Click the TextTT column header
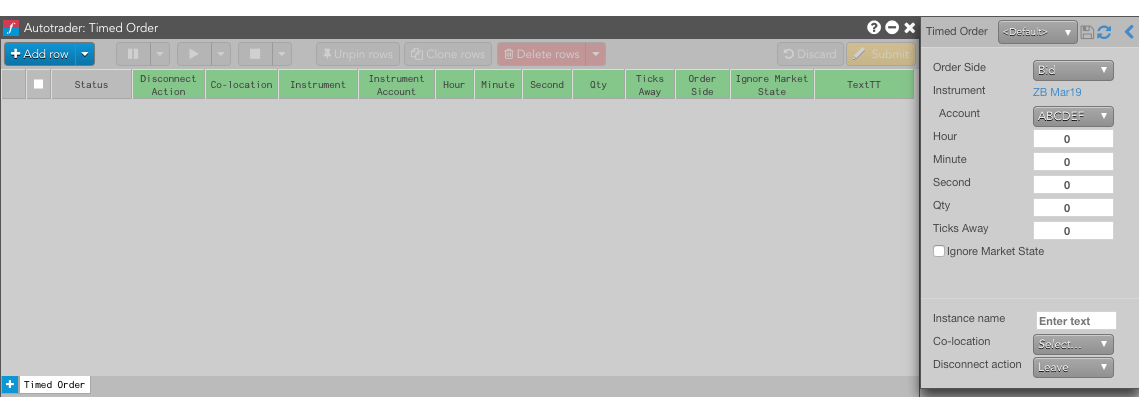Image resolution: width=1139 pixels, height=409 pixels. click(x=864, y=84)
